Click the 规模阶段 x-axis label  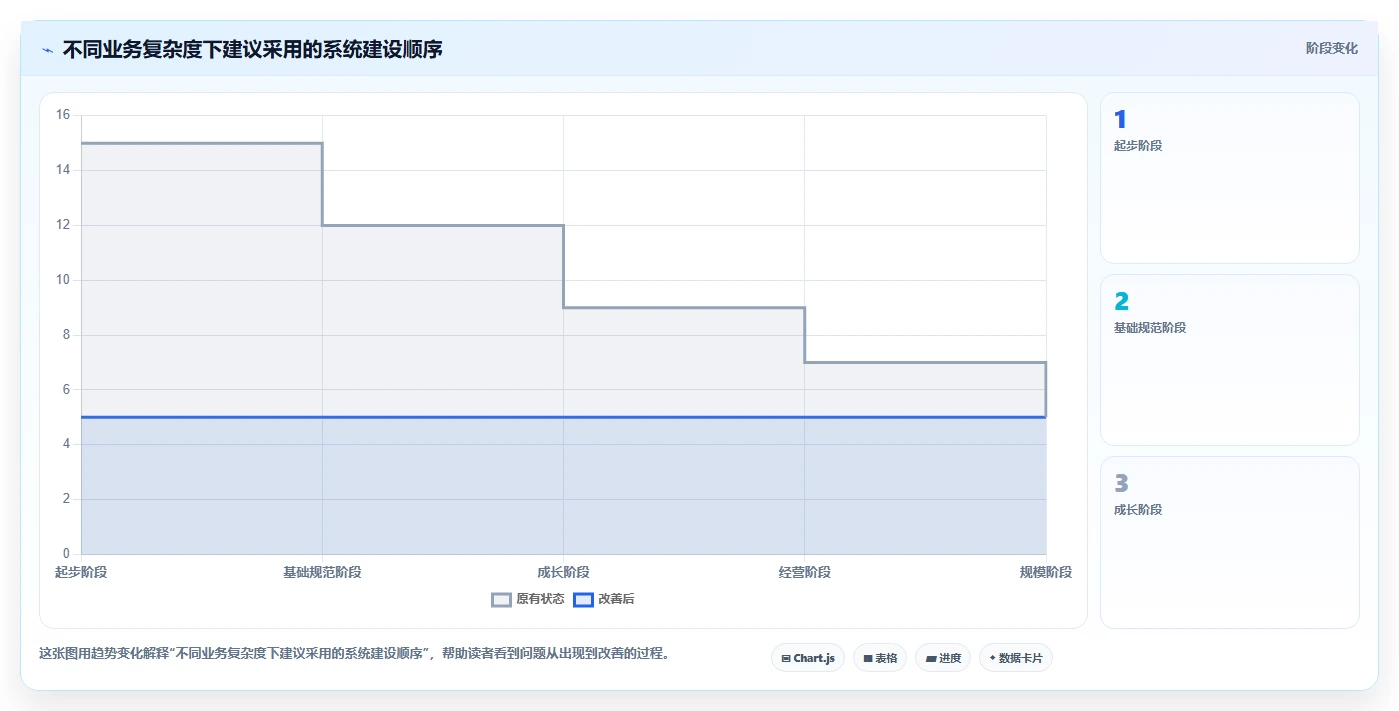(1046, 572)
